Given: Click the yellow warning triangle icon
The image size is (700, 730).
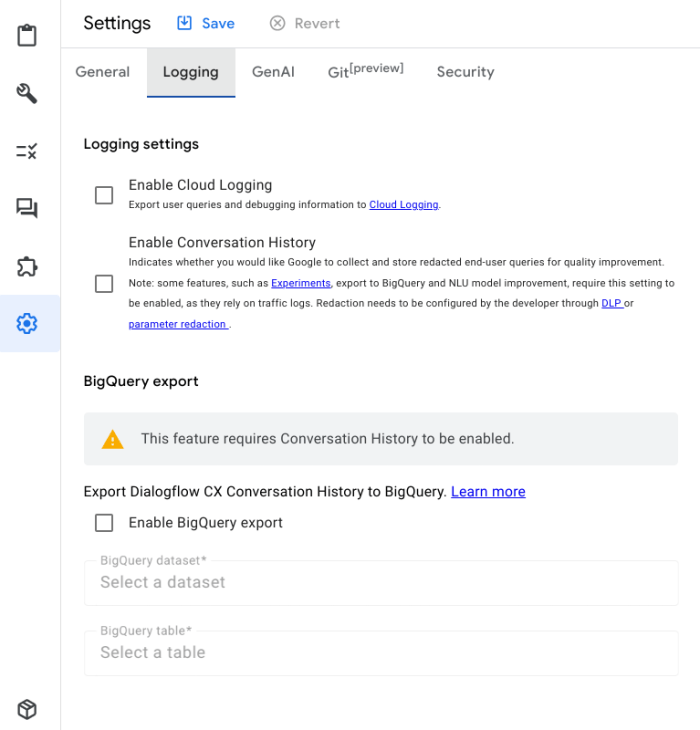Looking at the screenshot, I should 113,439.
